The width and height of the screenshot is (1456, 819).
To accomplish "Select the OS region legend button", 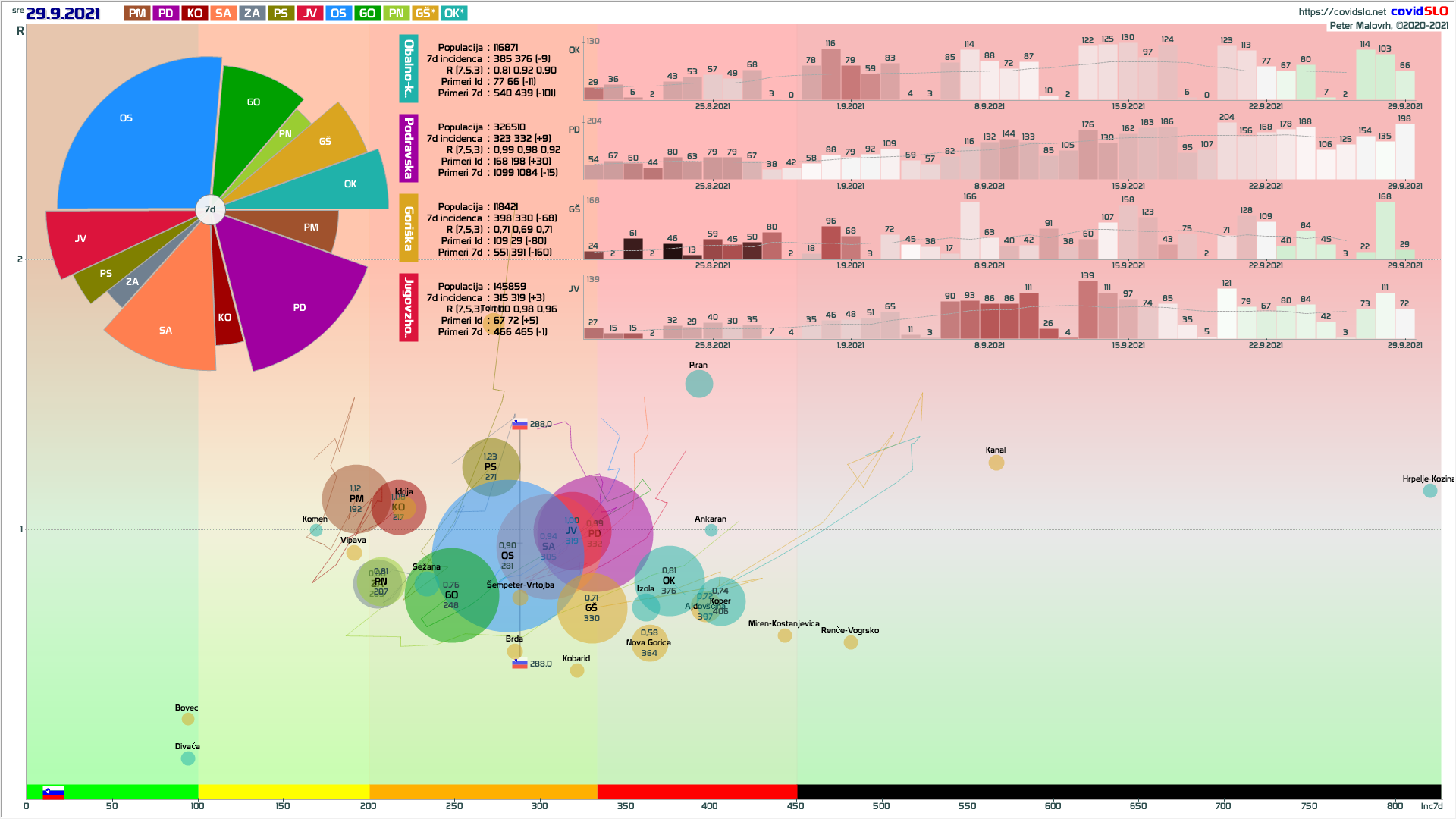I will click(x=338, y=14).
